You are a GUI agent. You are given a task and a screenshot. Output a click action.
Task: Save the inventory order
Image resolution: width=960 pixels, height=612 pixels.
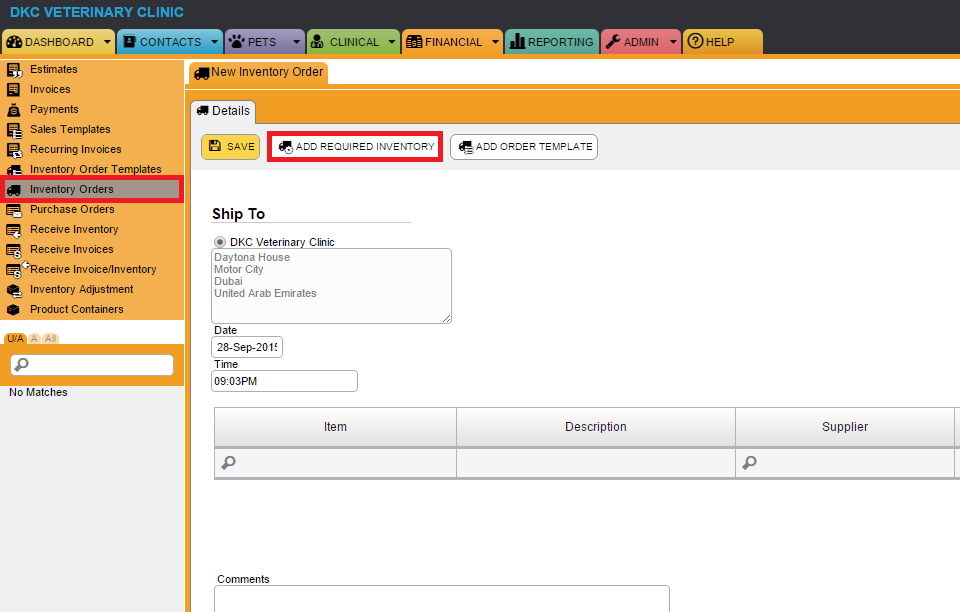click(x=231, y=147)
